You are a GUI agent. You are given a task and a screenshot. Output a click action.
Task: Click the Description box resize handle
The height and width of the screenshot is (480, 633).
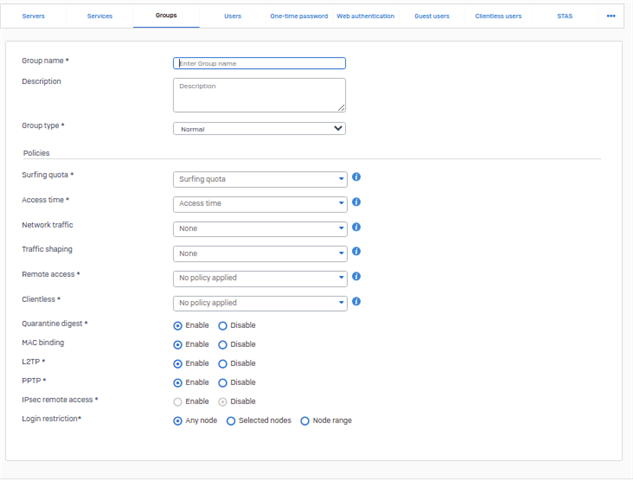[x=342, y=108]
